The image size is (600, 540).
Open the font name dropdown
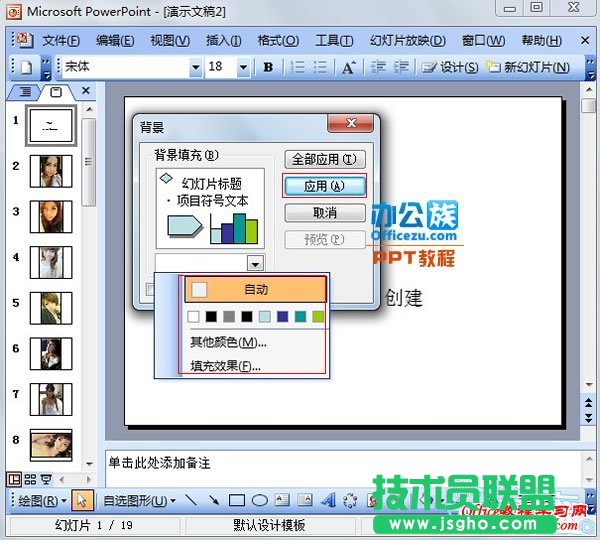196,68
